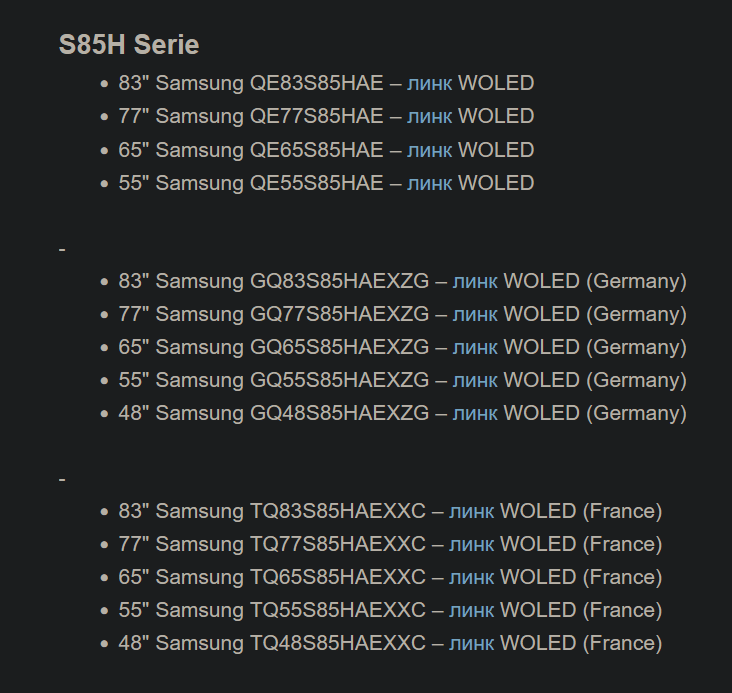Click линк beside TQ65S85HAEXXC
The image size is (732, 693).
[471, 578]
